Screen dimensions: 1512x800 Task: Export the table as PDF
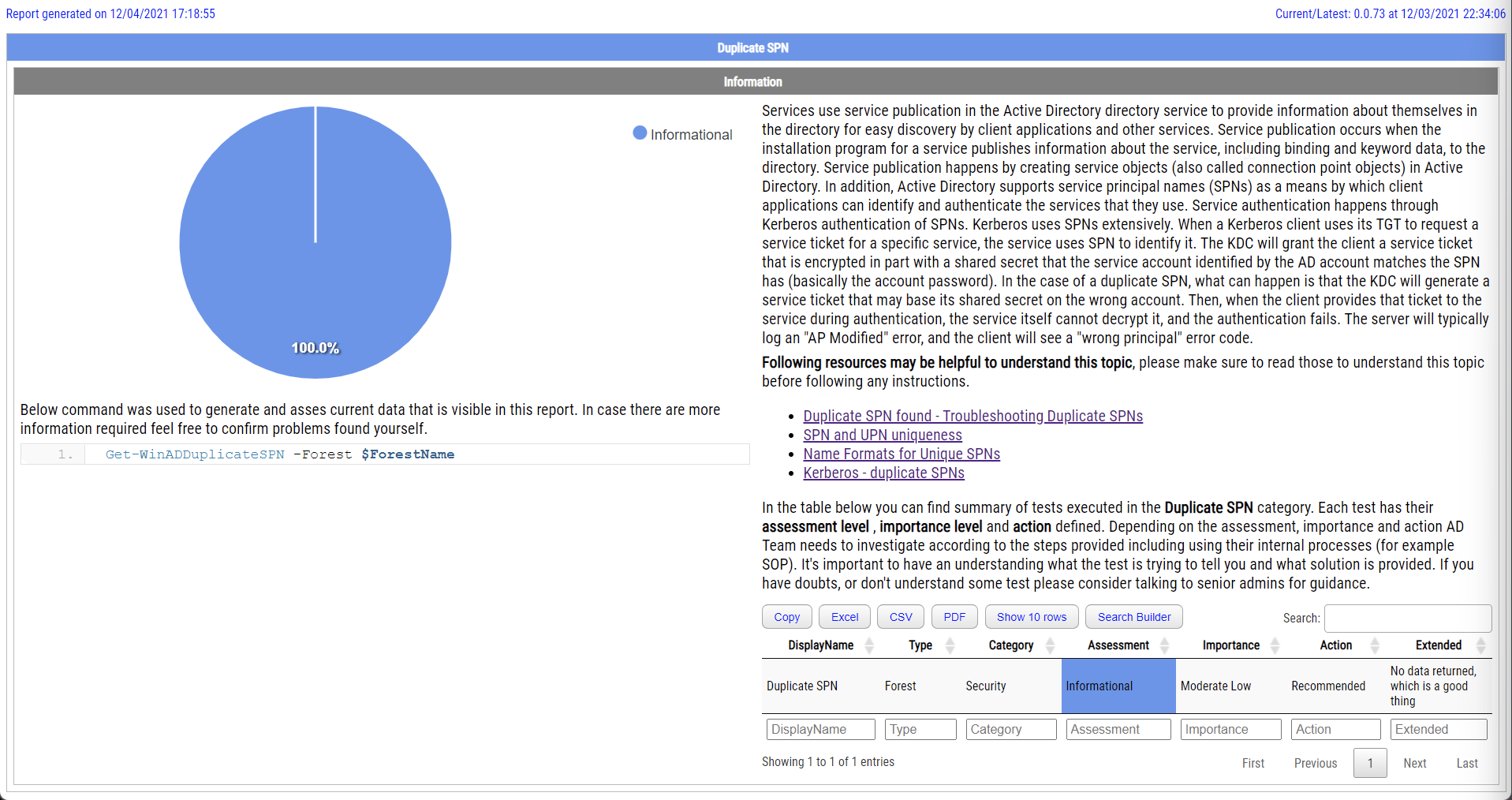click(x=954, y=617)
